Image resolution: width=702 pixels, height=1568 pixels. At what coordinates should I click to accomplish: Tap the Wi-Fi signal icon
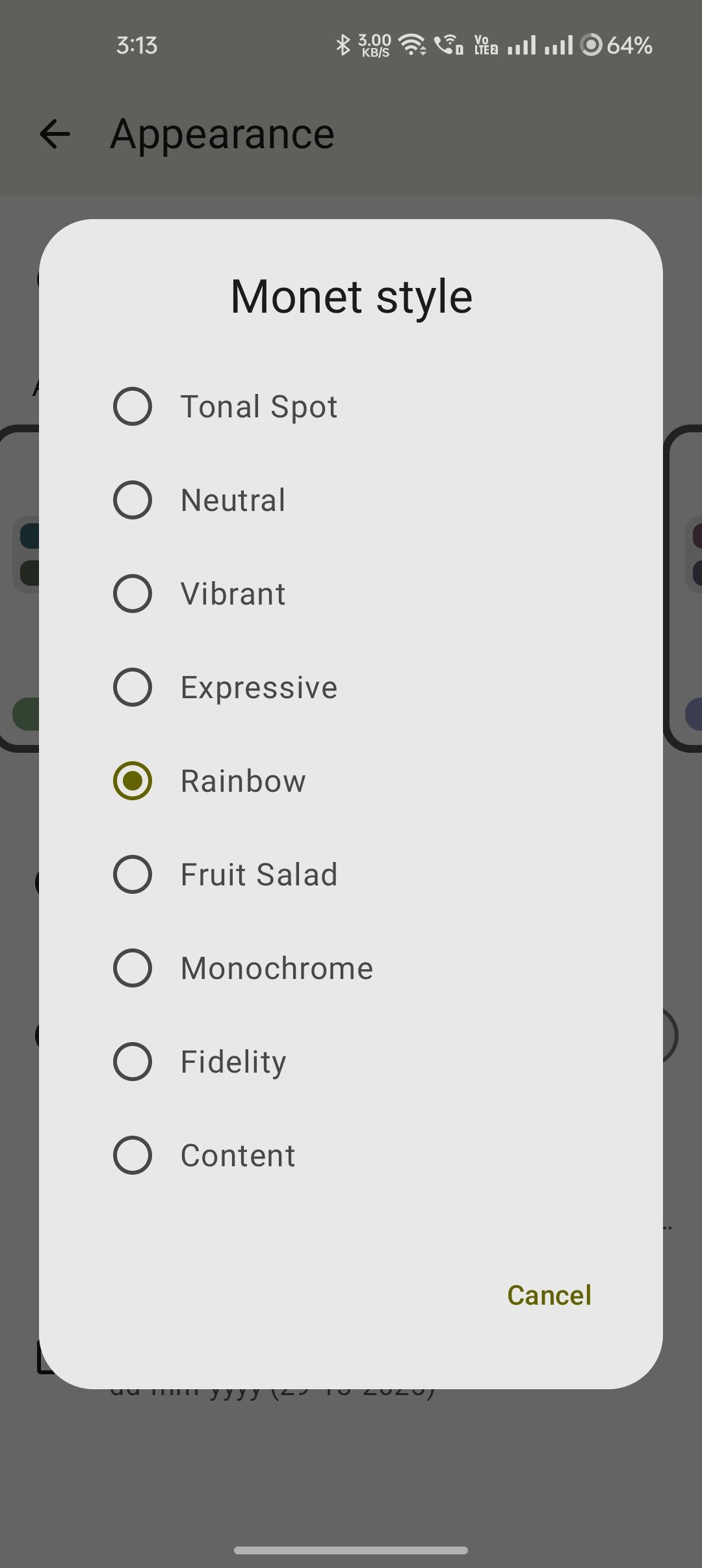tap(412, 46)
